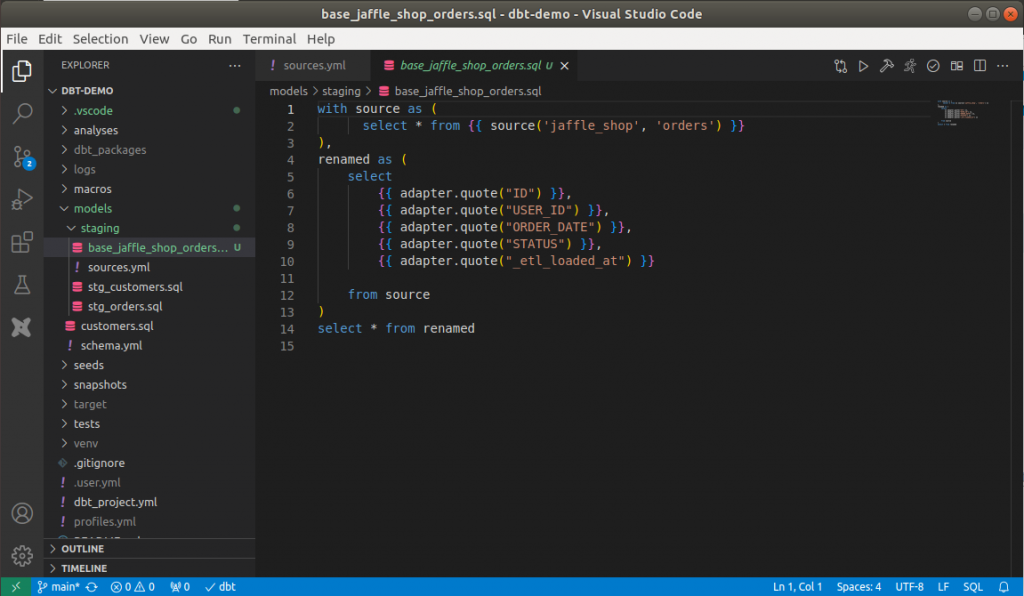
Task: Split the editor to the right
Action: point(980,66)
